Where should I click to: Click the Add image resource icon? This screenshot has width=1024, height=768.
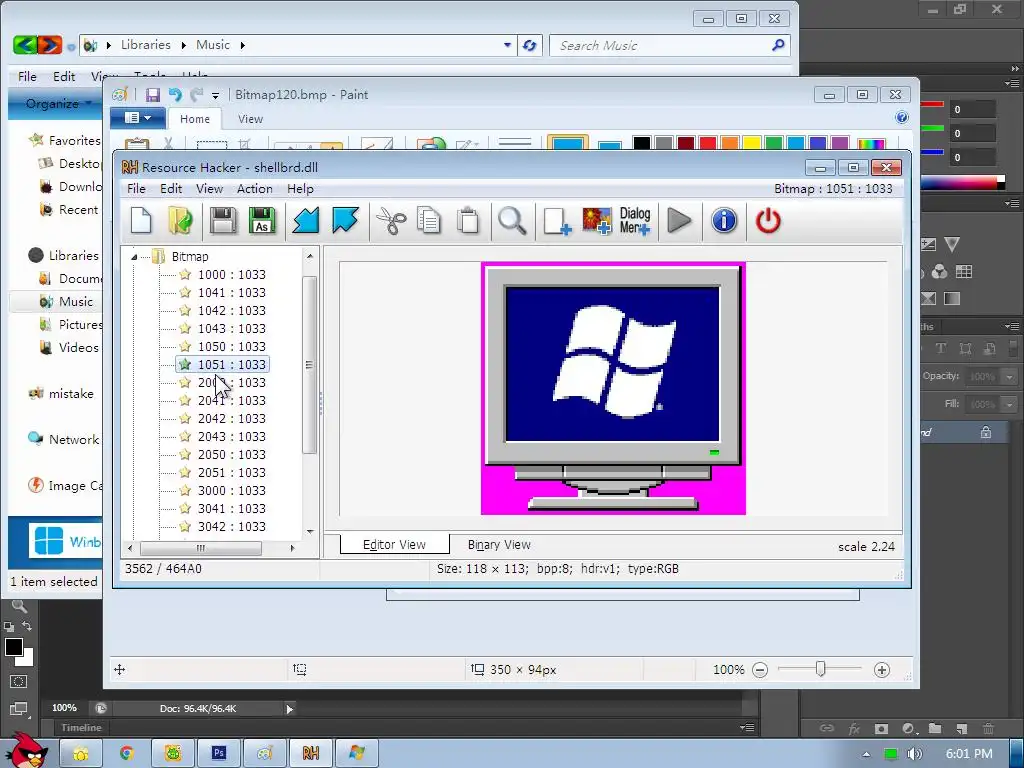tap(596, 221)
